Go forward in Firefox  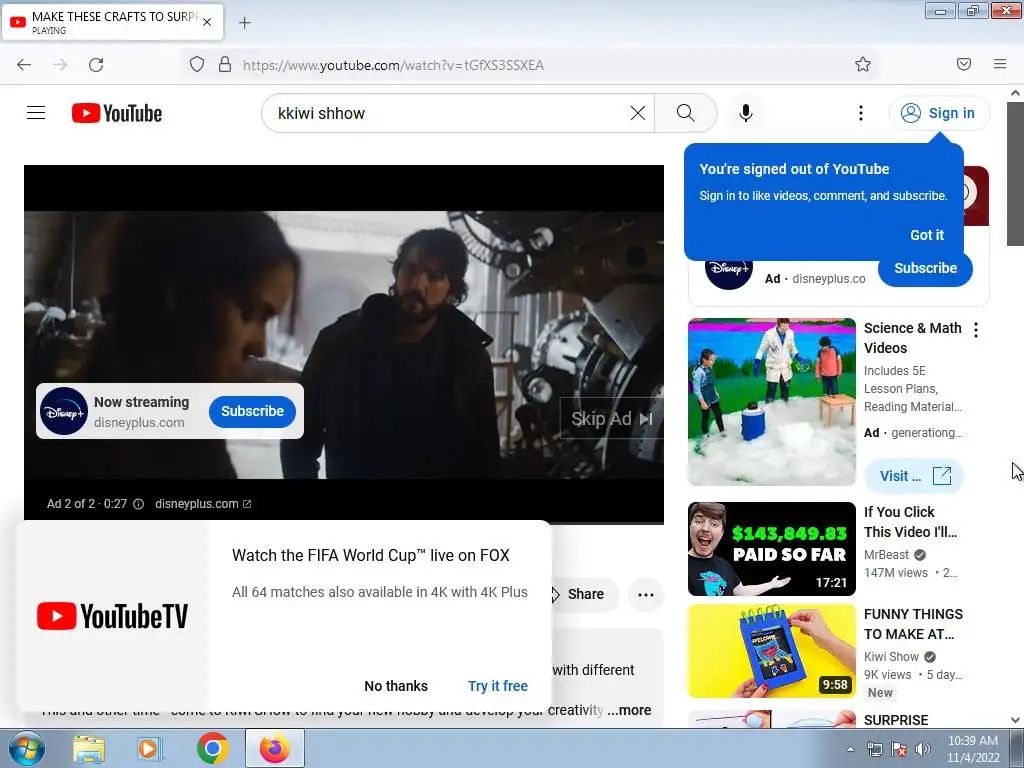tap(60, 65)
